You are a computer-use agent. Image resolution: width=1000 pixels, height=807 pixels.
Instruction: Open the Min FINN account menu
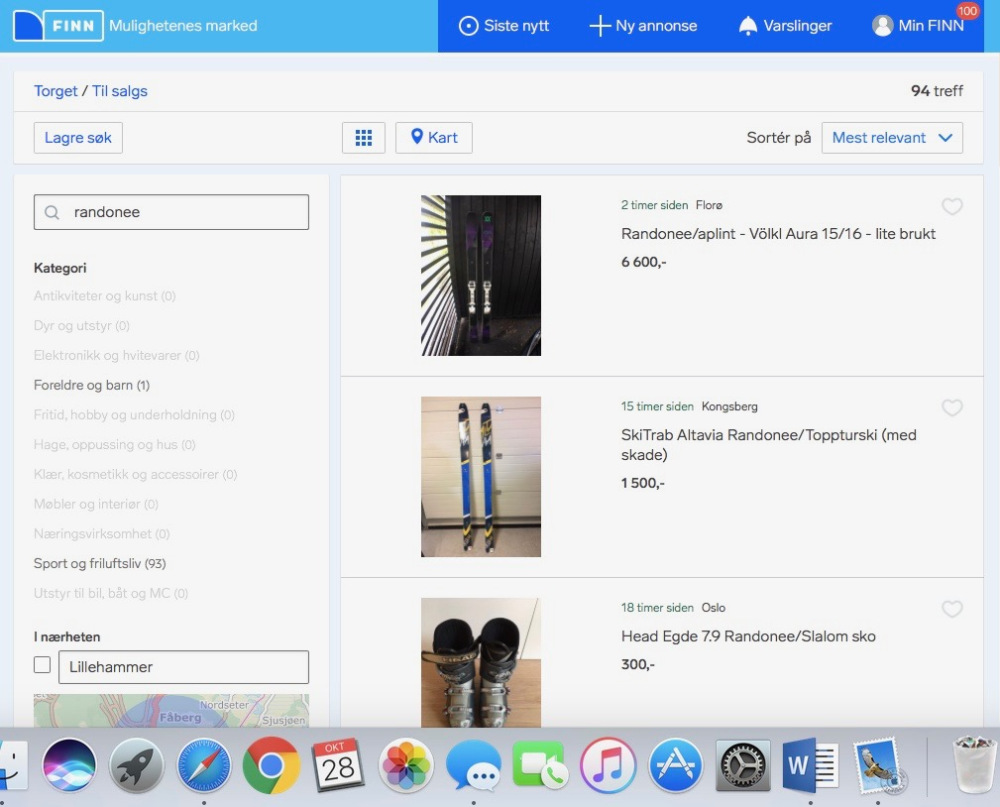click(x=918, y=26)
